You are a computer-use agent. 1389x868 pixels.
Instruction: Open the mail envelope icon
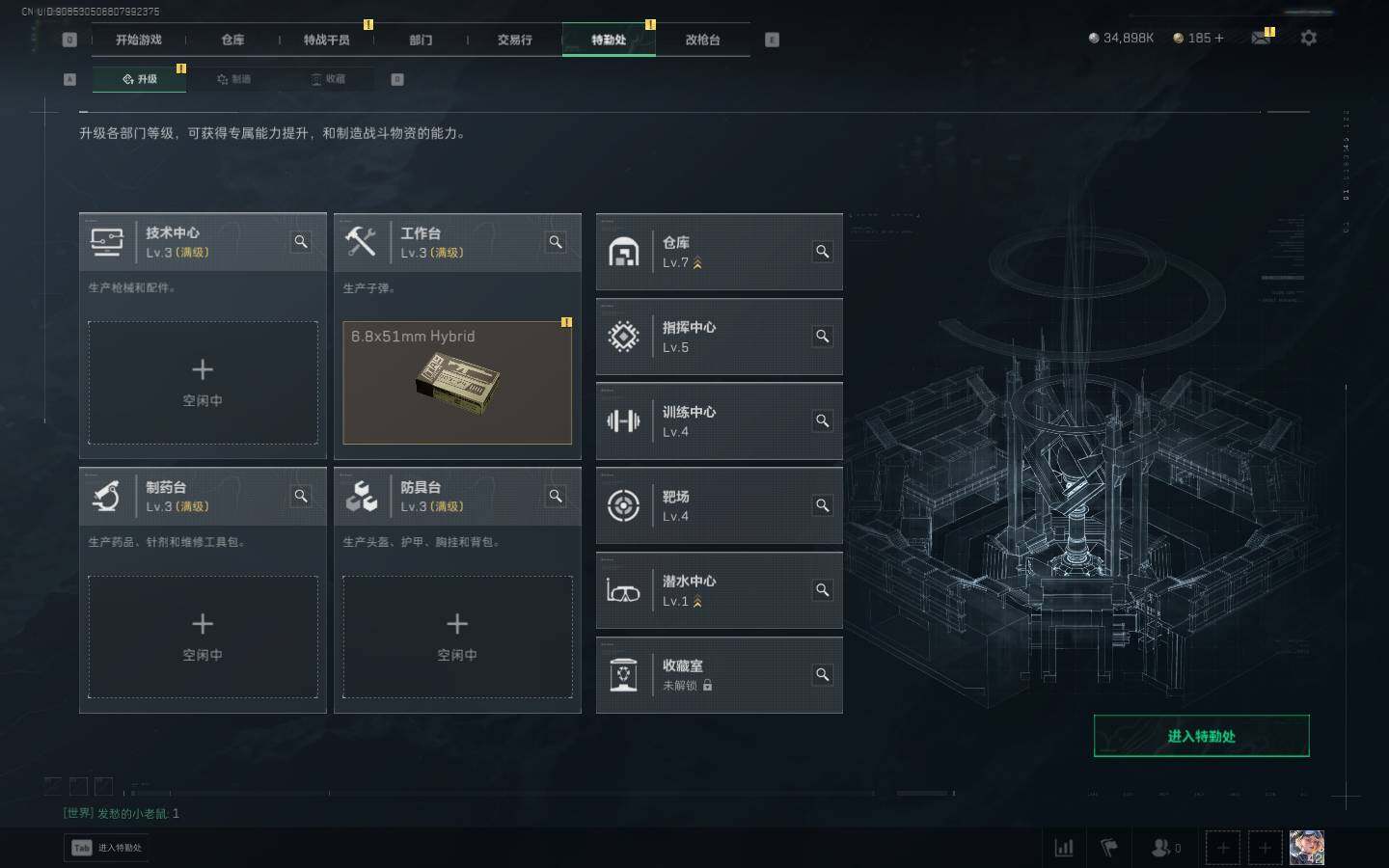[x=1261, y=38]
